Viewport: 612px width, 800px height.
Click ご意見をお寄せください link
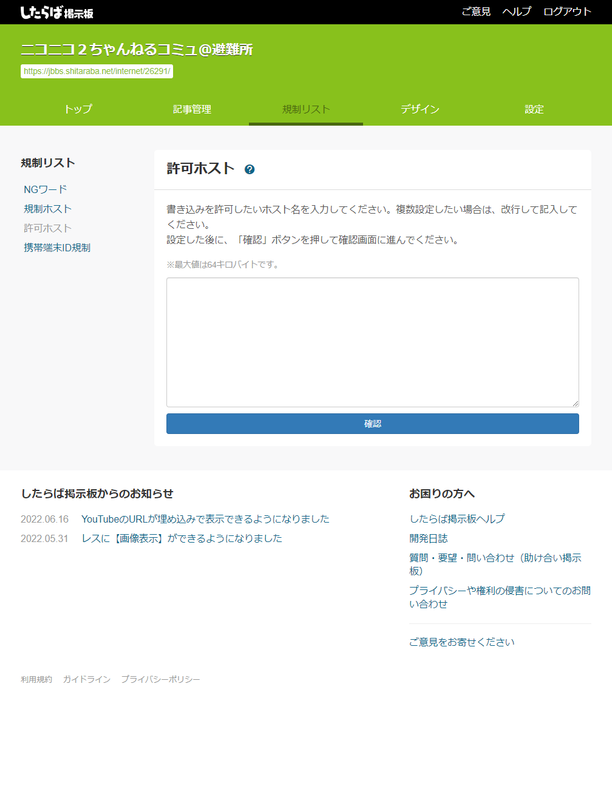pyautogui.click(x=462, y=642)
